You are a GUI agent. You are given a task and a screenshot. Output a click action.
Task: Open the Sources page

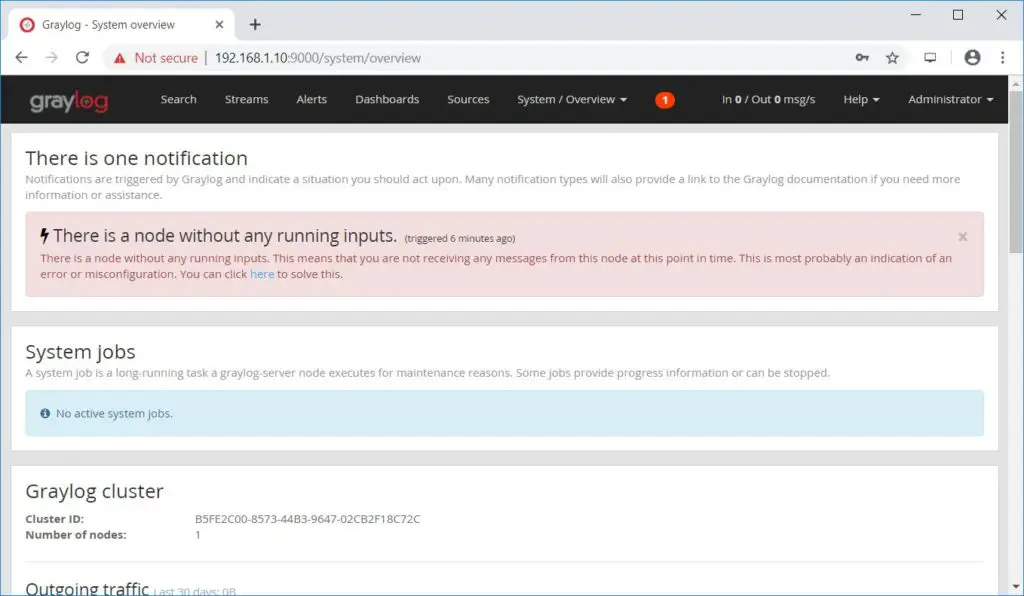coord(468,99)
